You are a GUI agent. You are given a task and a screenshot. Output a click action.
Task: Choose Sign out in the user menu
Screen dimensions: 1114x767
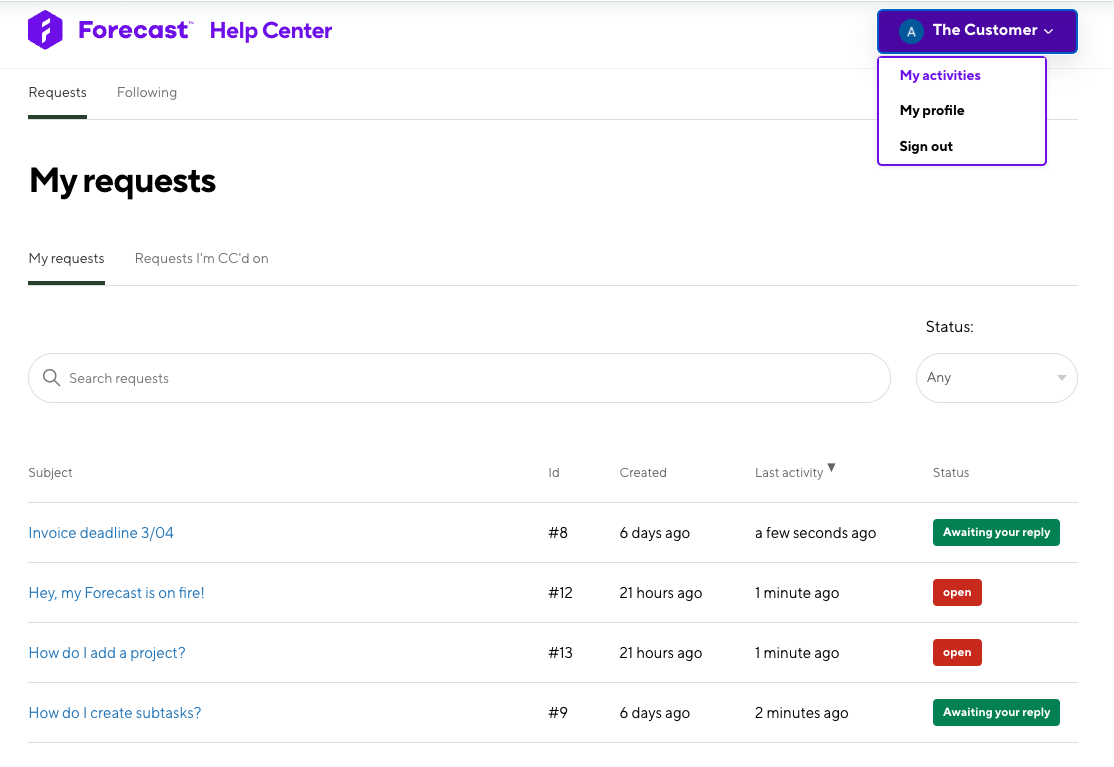click(926, 146)
